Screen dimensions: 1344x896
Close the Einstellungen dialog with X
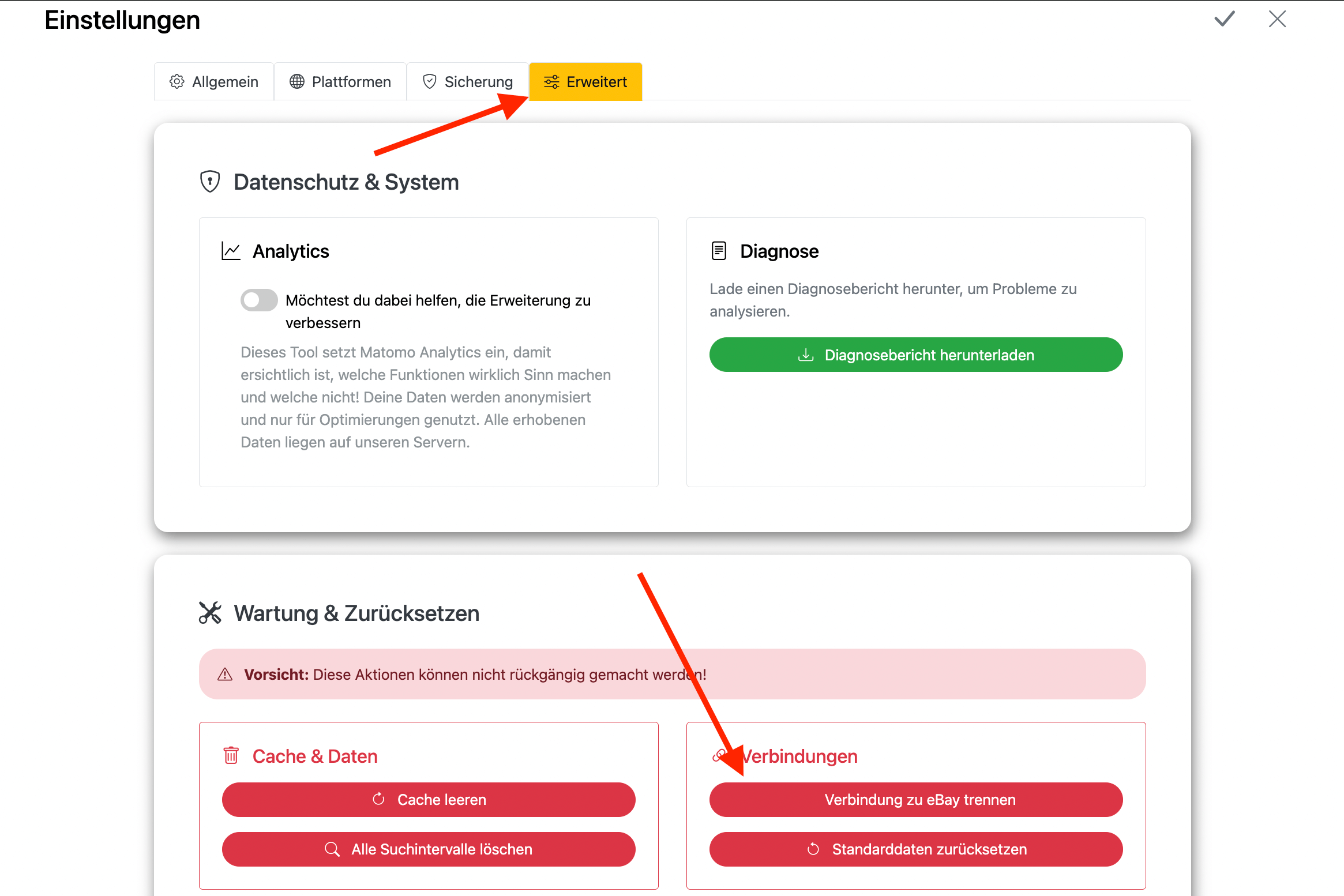pos(1277,19)
